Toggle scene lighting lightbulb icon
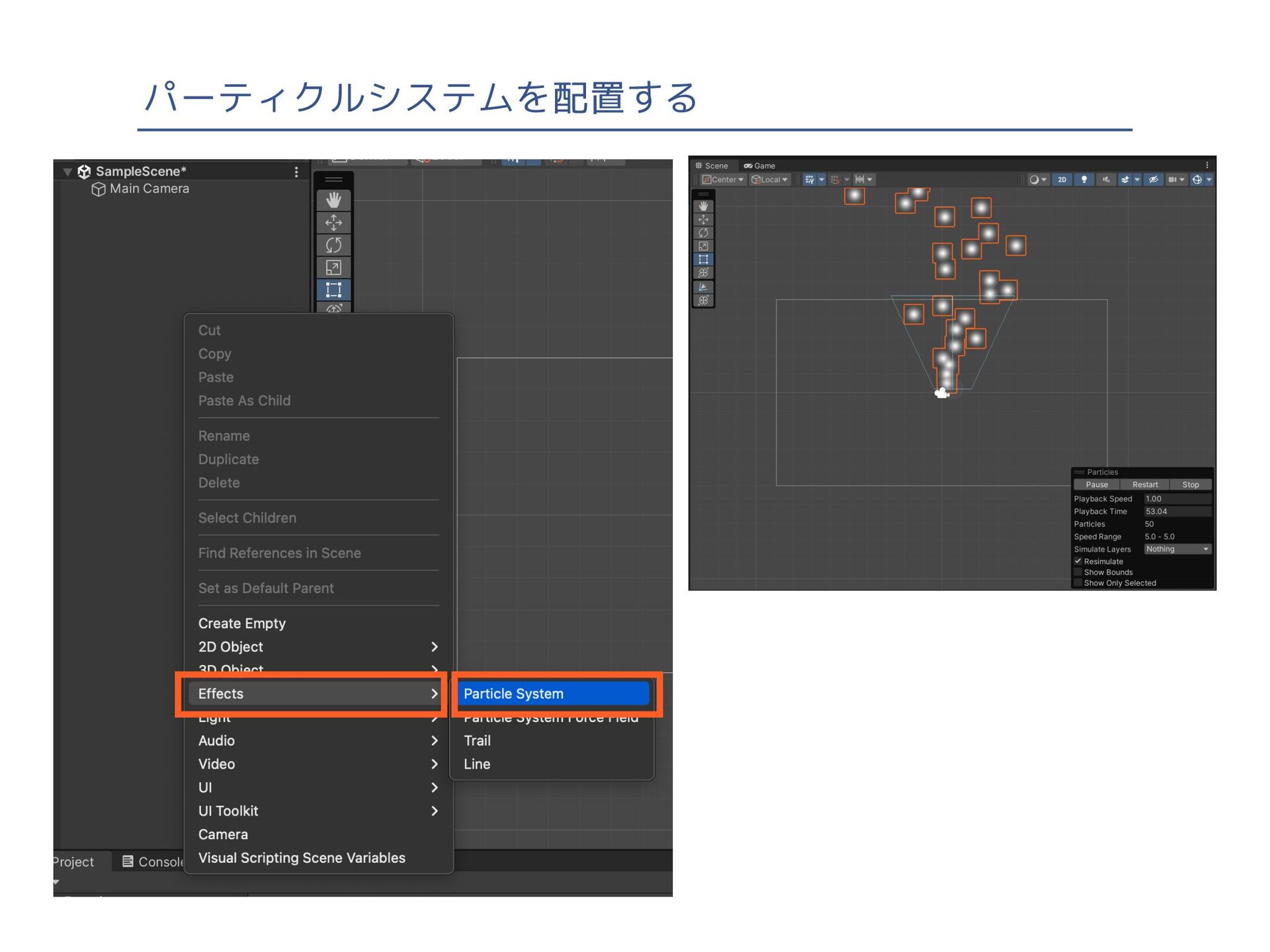 tap(1083, 180)
